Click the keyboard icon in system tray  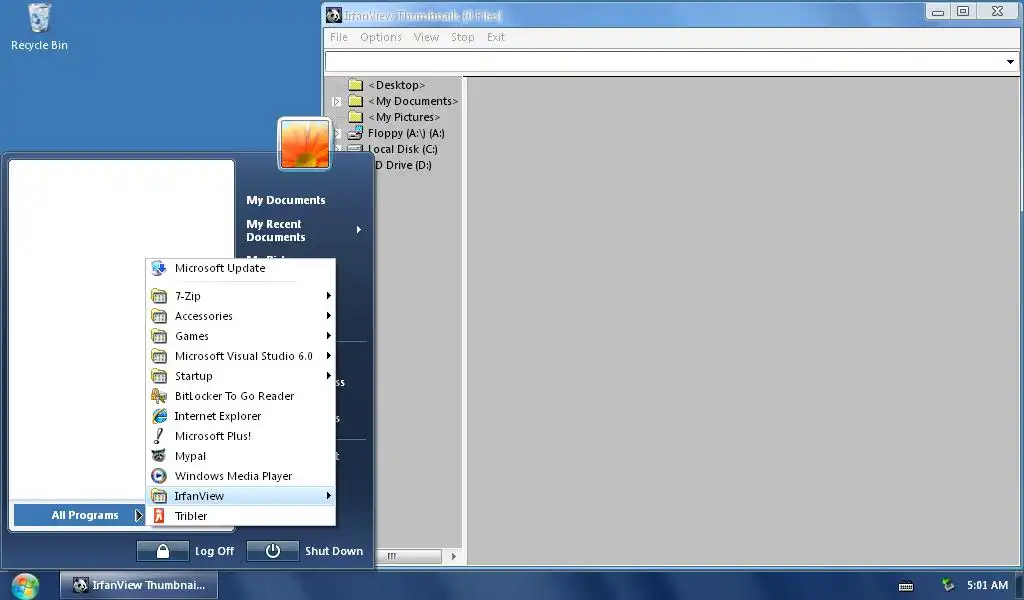[906, 586]
